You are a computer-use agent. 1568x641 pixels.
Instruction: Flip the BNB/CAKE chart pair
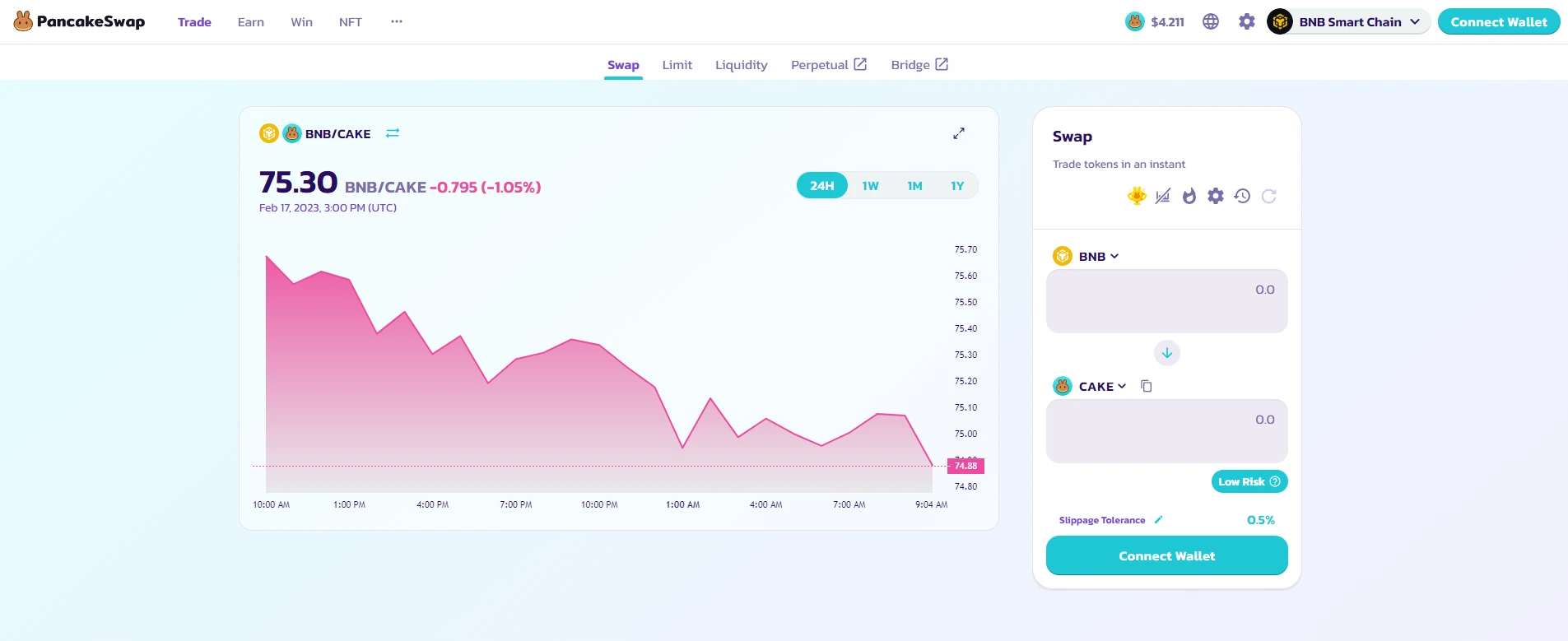point(393,133)
